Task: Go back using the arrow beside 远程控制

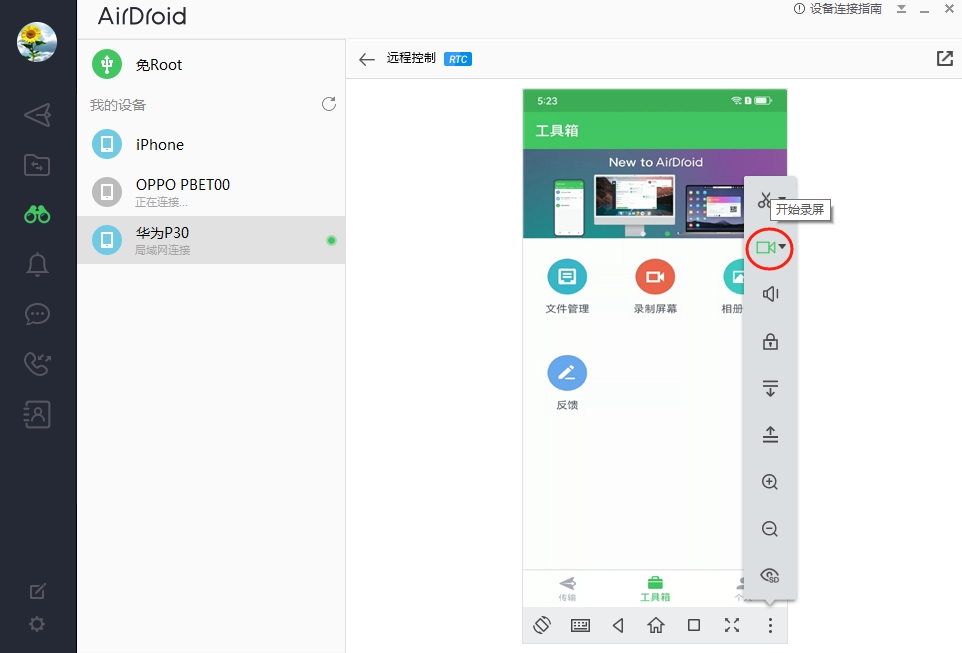Action: (x=367, y=59)
